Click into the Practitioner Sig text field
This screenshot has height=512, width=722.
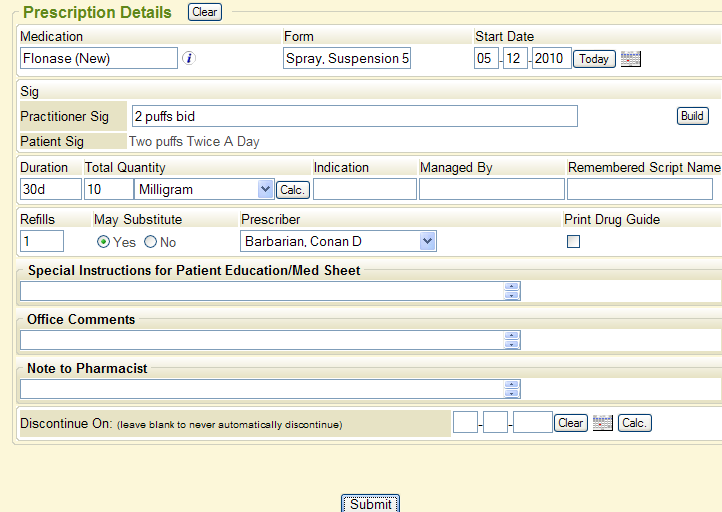point(354,117)
